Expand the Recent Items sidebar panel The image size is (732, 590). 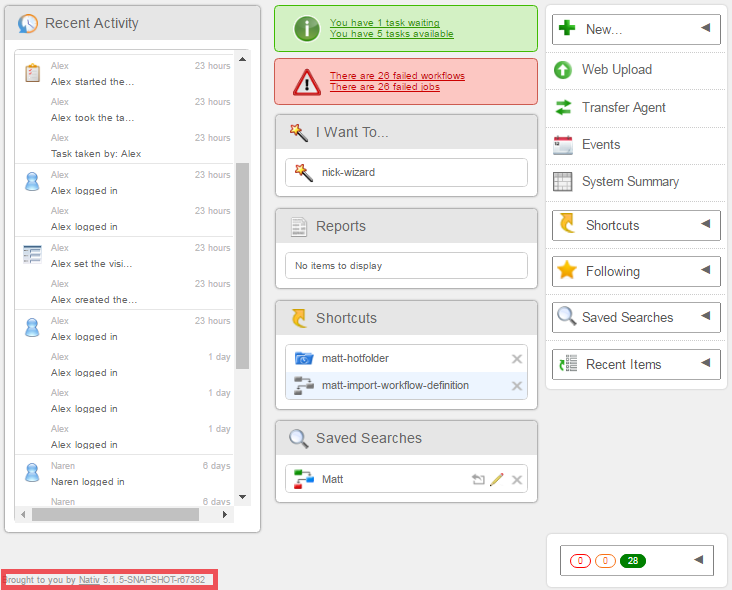[x=705, y=363]
